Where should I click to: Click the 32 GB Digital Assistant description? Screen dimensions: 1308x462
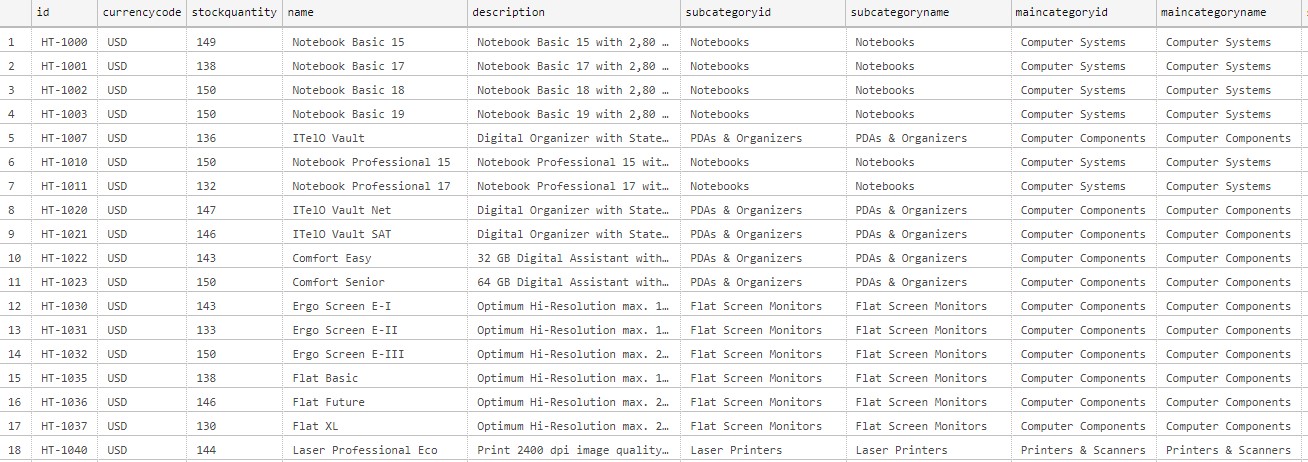coord(574,258)
